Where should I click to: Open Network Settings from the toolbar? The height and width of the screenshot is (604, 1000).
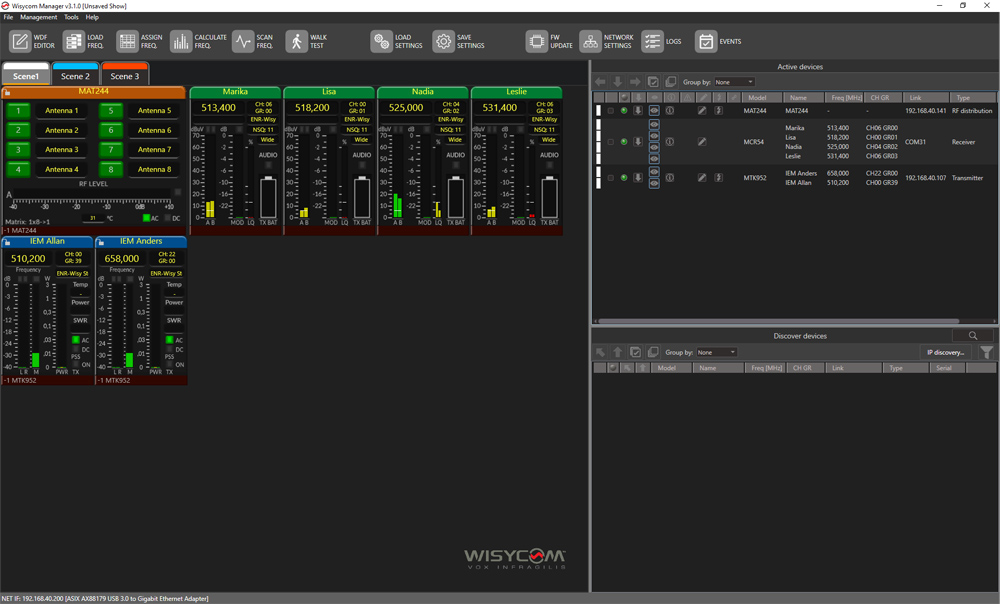coord(591,41)
